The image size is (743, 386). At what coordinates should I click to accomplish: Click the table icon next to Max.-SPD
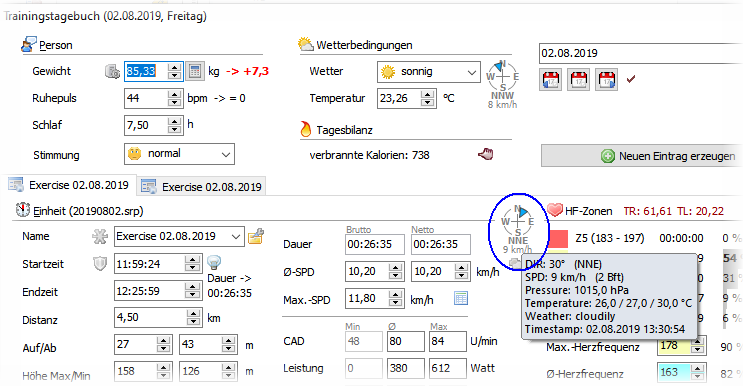pos(461,298)
